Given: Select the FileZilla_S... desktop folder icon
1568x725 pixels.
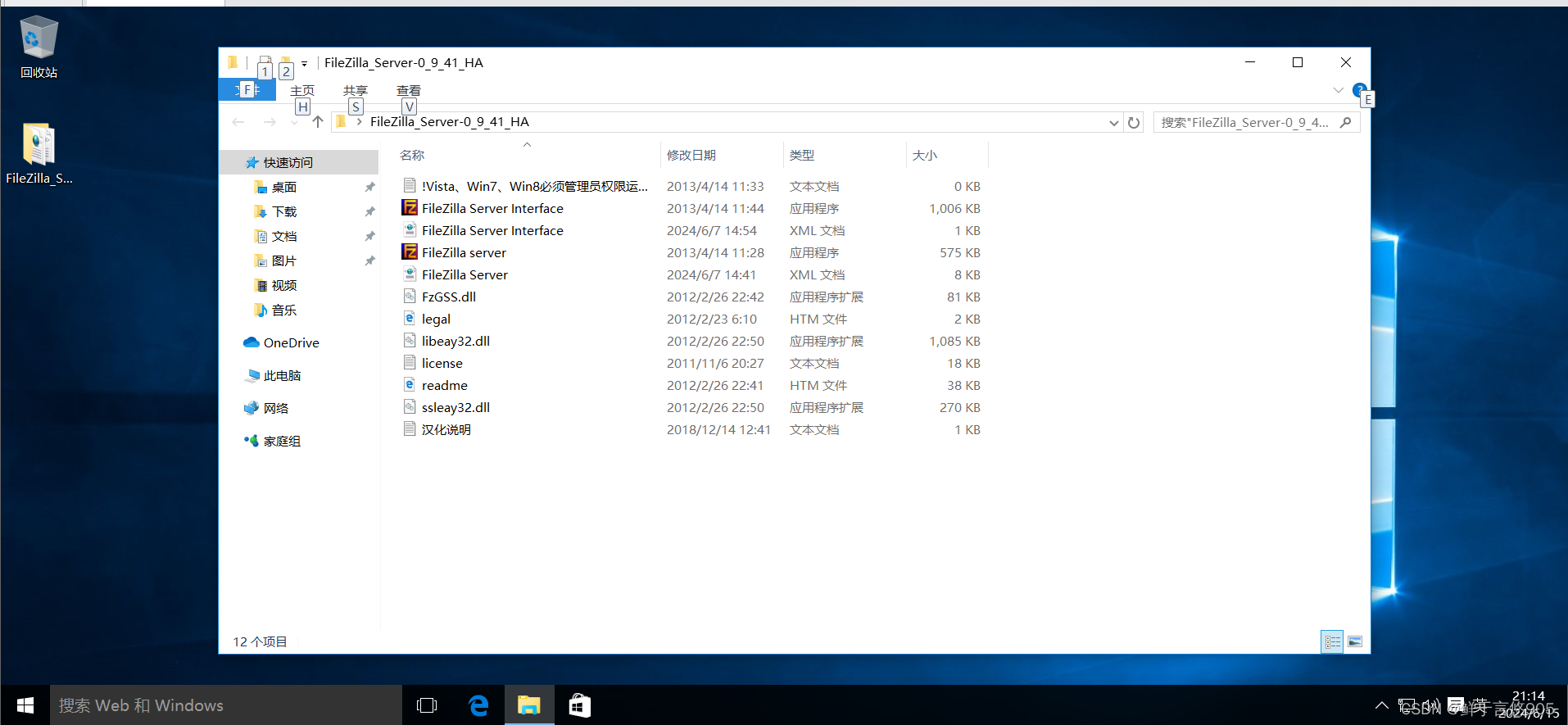Looking at the screenshot, I should (x=39, y=154).
